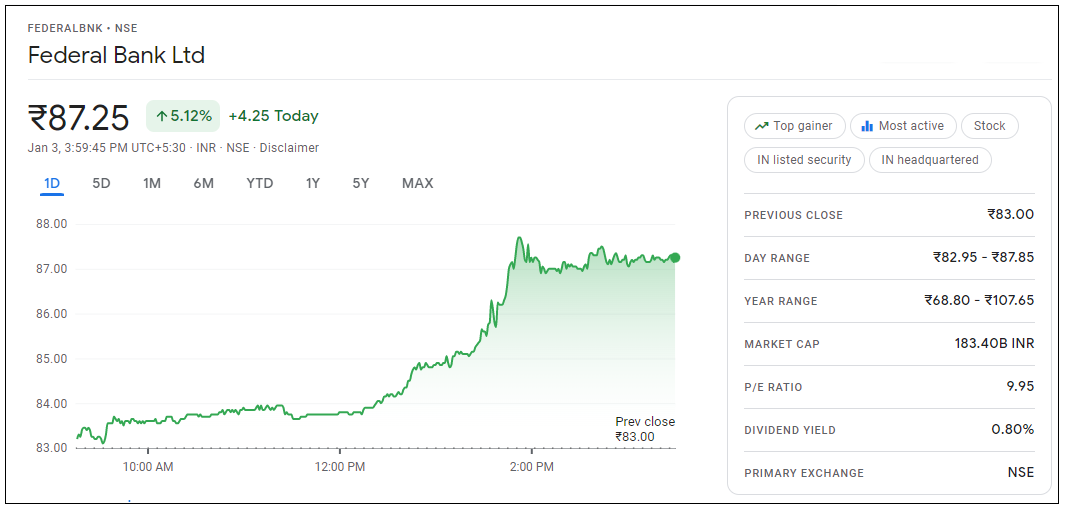1065x509 pixels.
Task: Click the Most active bar chart icon
Action: 867,126
